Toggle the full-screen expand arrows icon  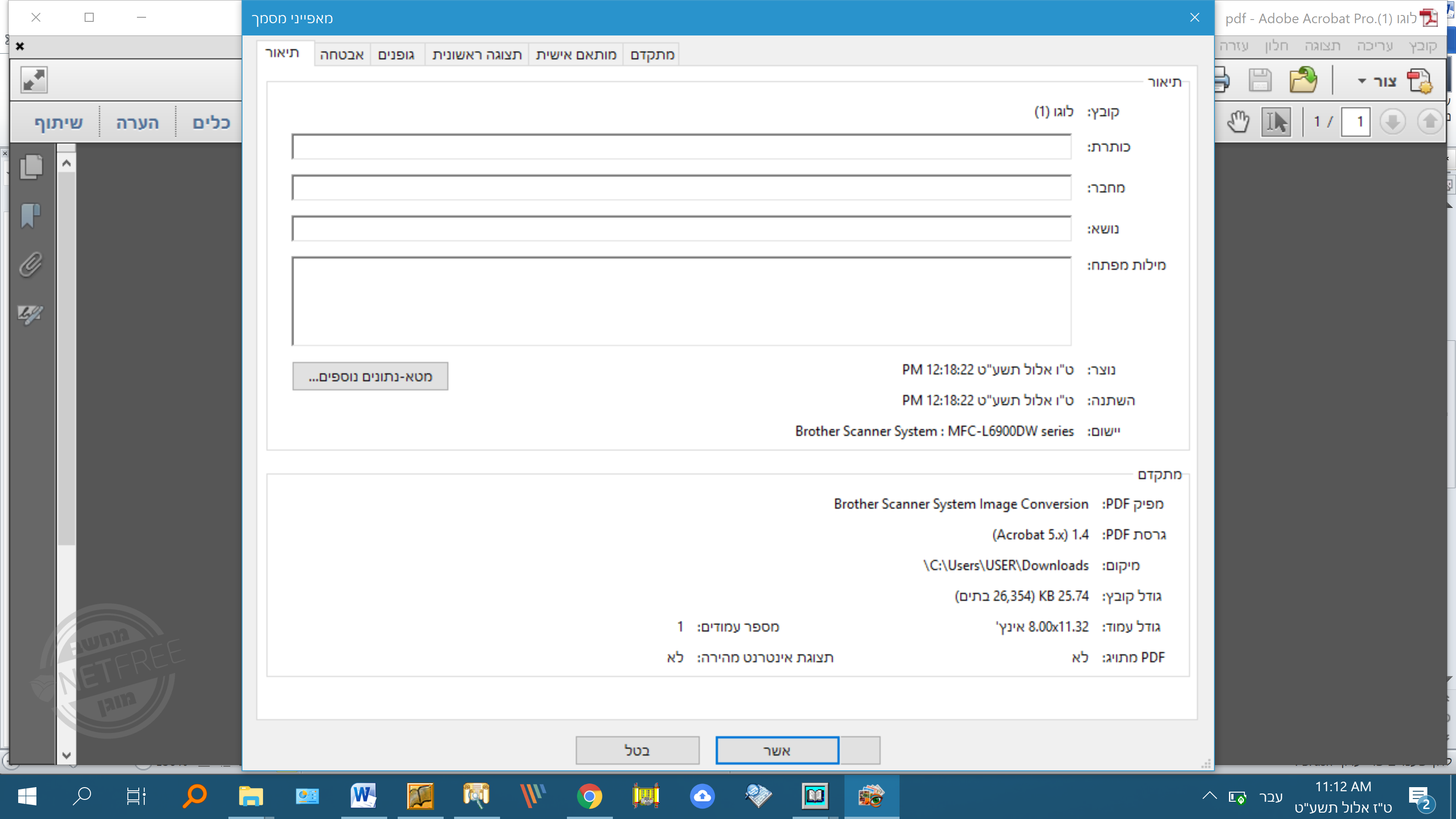34,80
